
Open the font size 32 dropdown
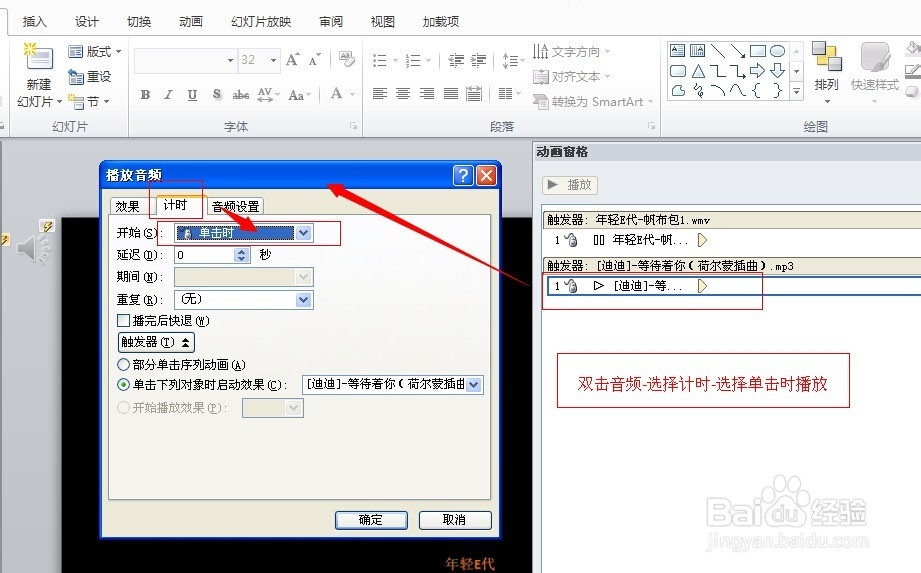(273, 60)
